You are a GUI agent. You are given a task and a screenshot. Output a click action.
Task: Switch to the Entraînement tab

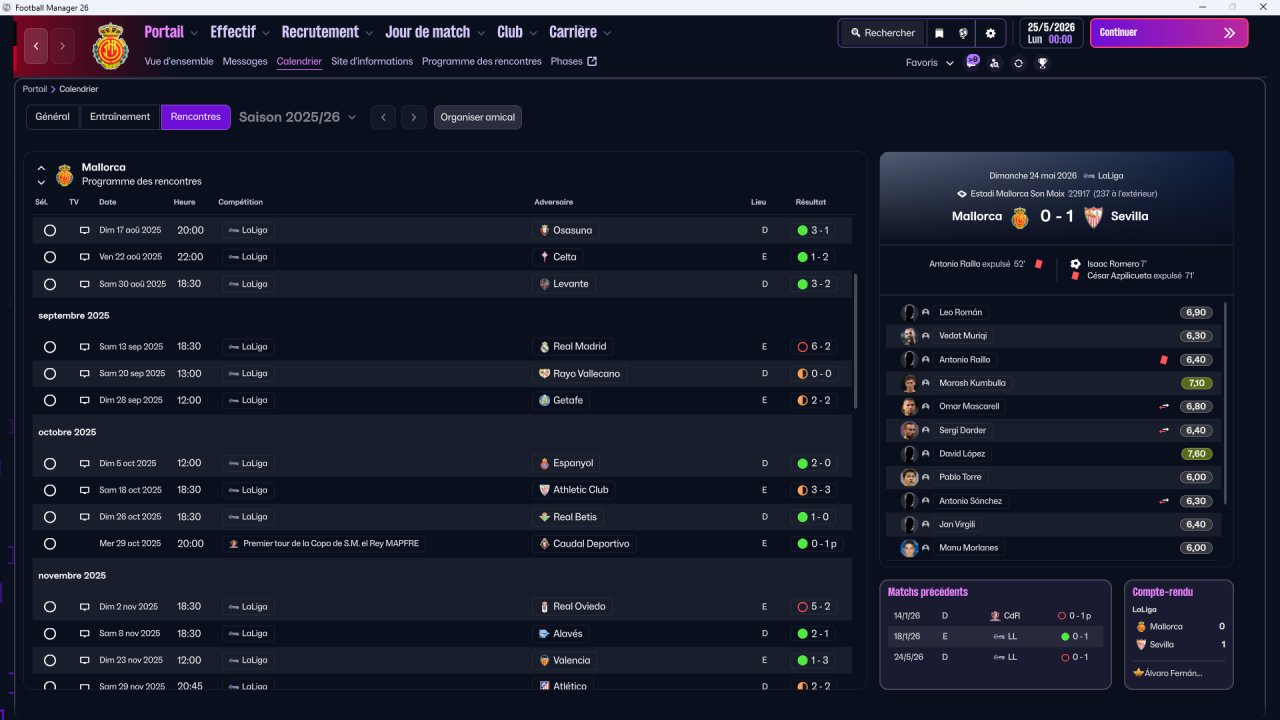tap(120, 117)
